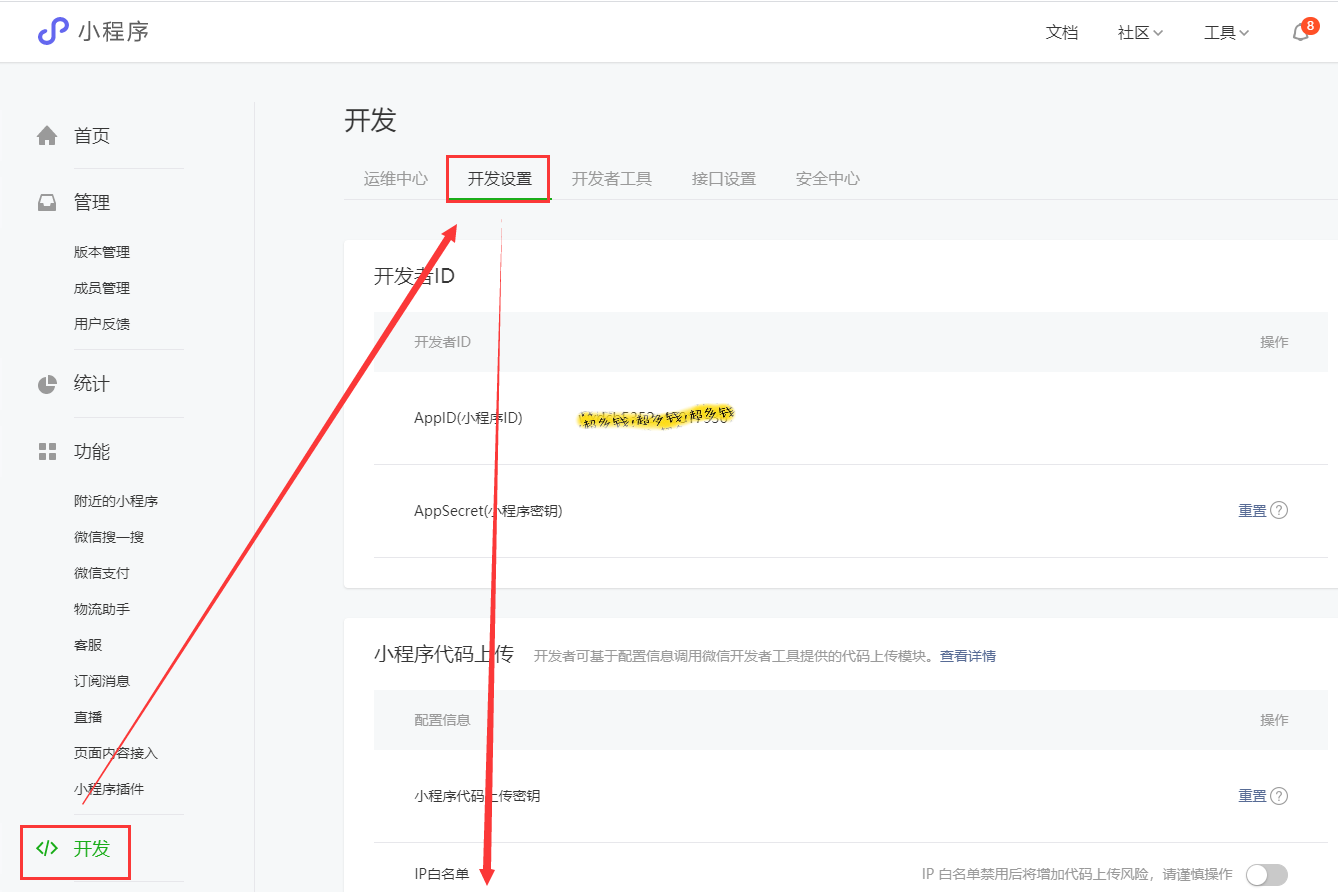The image size is (1338, 892).
Task: Open the 文档 link in header
Action: 1062,32
